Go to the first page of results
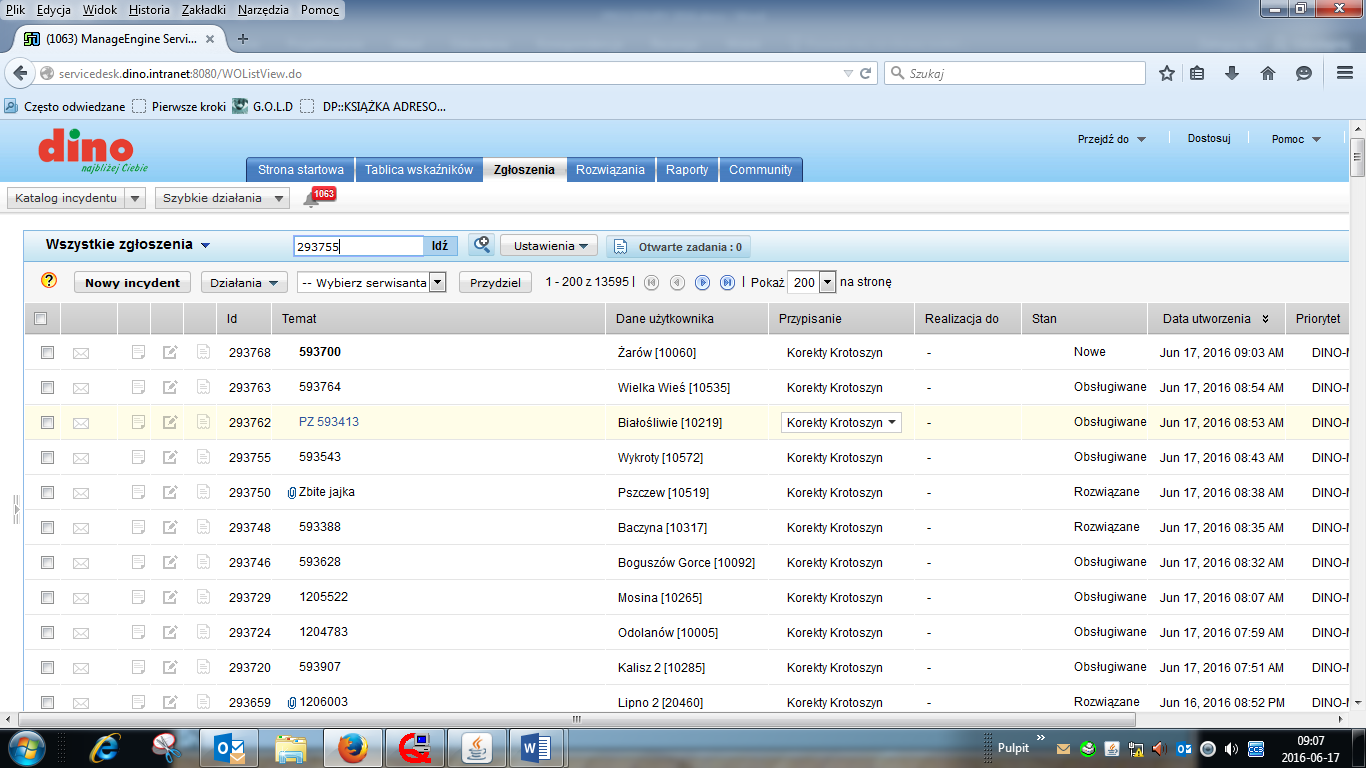The image size is (1366, 768). 652,283
